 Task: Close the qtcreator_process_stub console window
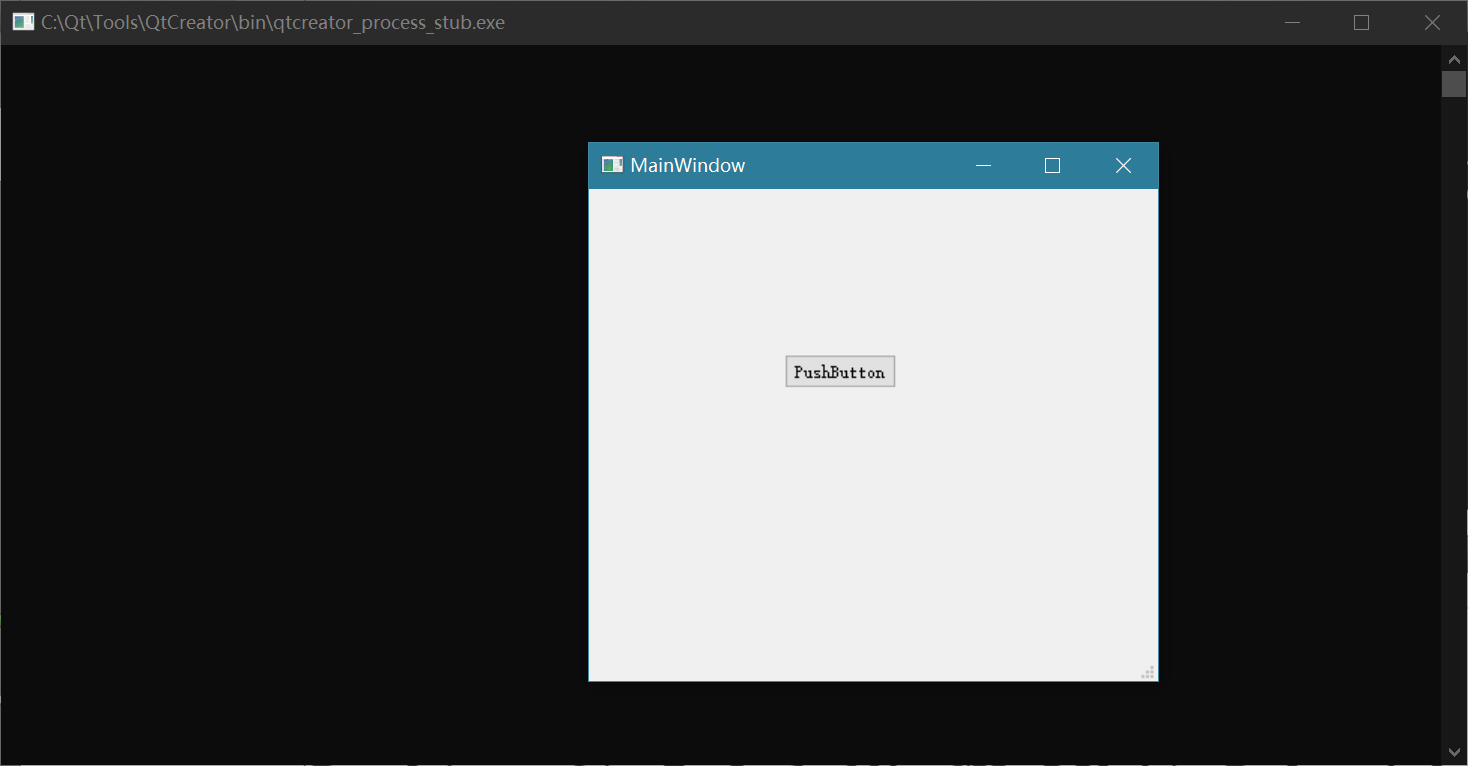click(x=1432, y=23)
